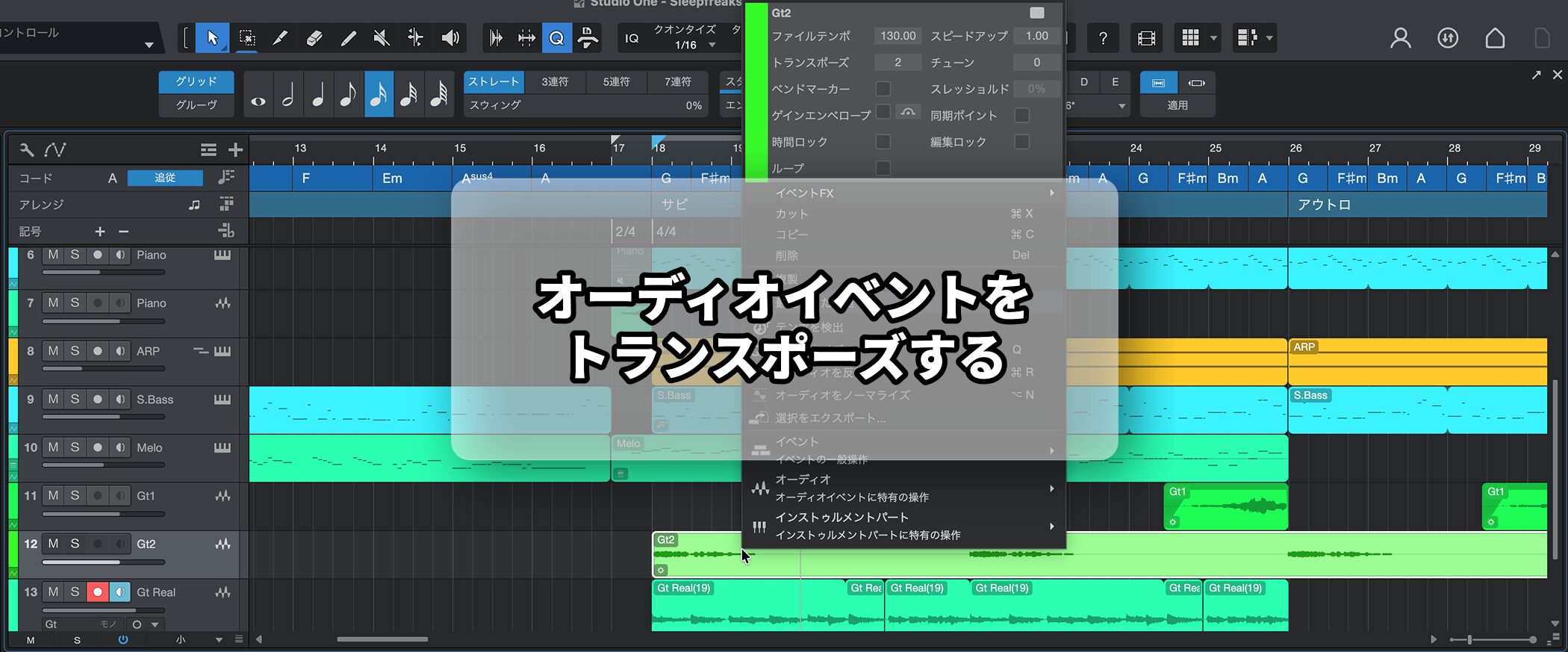Image resolution: width=1568 pixels, height=652 pixels.
Task: Select the Eraser tool
Action: coord(314,38)
